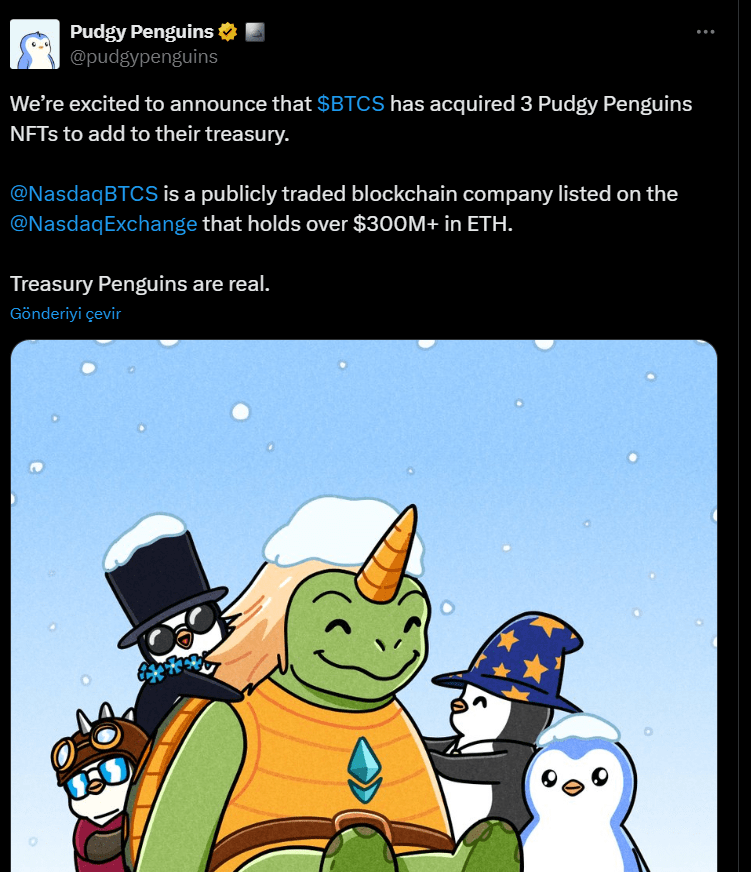Visit the @NasdaqBTCS mention
The image size is (751, 872).
click(84, 194)
